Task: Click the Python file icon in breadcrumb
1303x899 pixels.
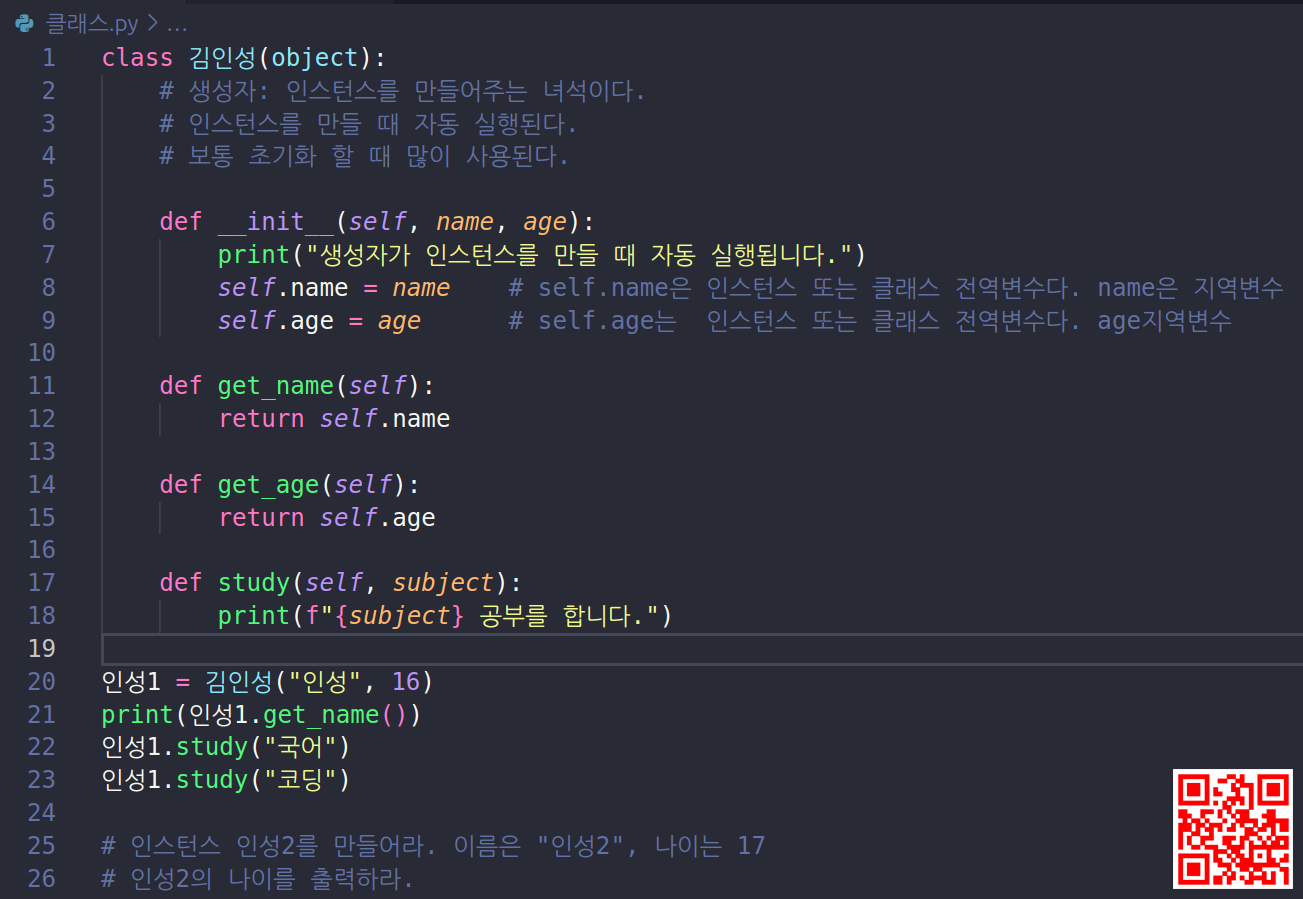Action: pyautogui.click(x=25, y=22)
